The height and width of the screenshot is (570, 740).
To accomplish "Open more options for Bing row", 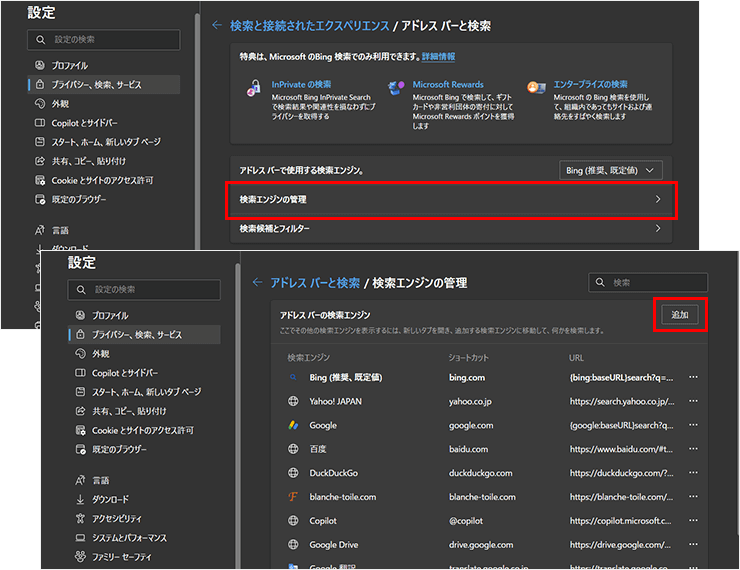I will 693,377.
